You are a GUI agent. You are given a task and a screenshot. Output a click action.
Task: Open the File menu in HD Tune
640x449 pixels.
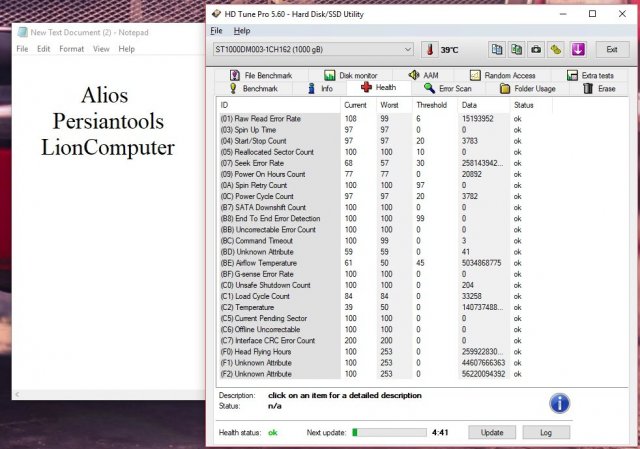[x=216, y=31]
